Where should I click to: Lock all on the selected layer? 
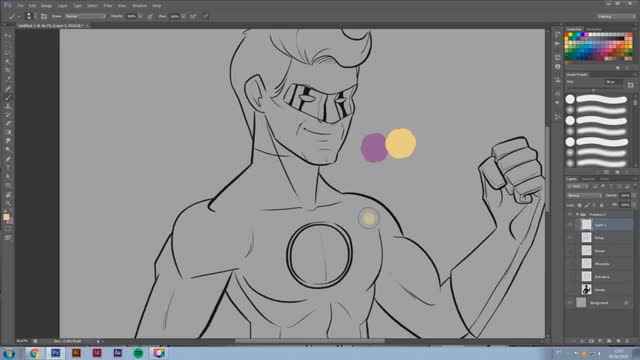(x=602, y=205)
